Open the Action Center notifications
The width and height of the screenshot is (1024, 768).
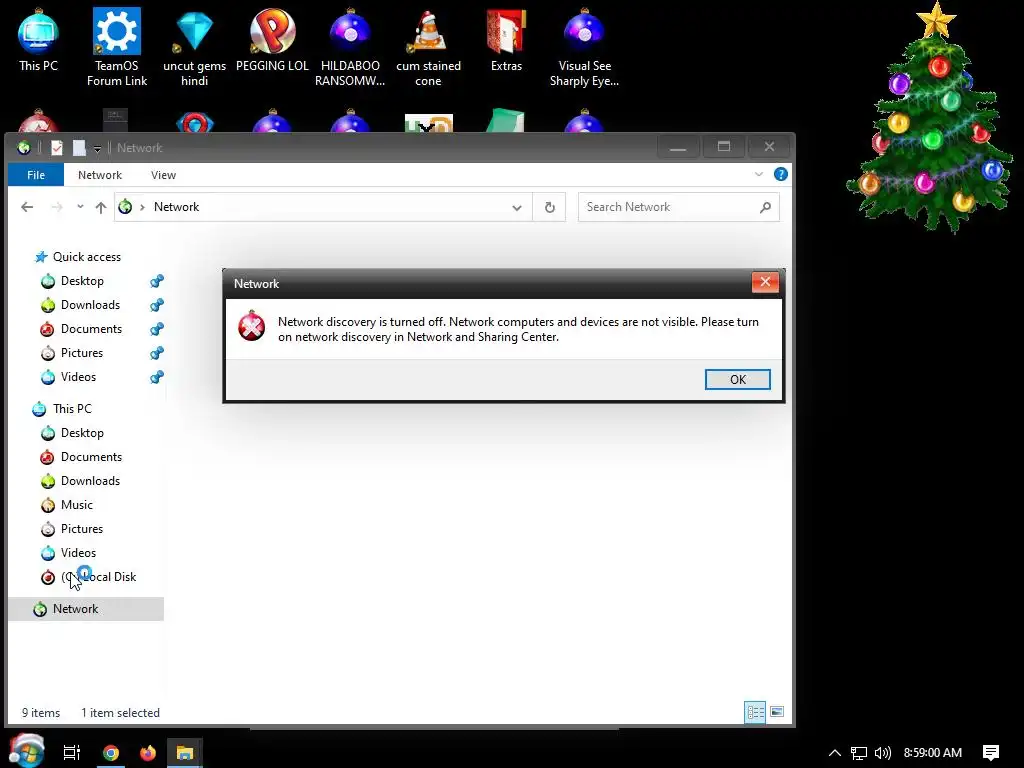click(991, 753)
